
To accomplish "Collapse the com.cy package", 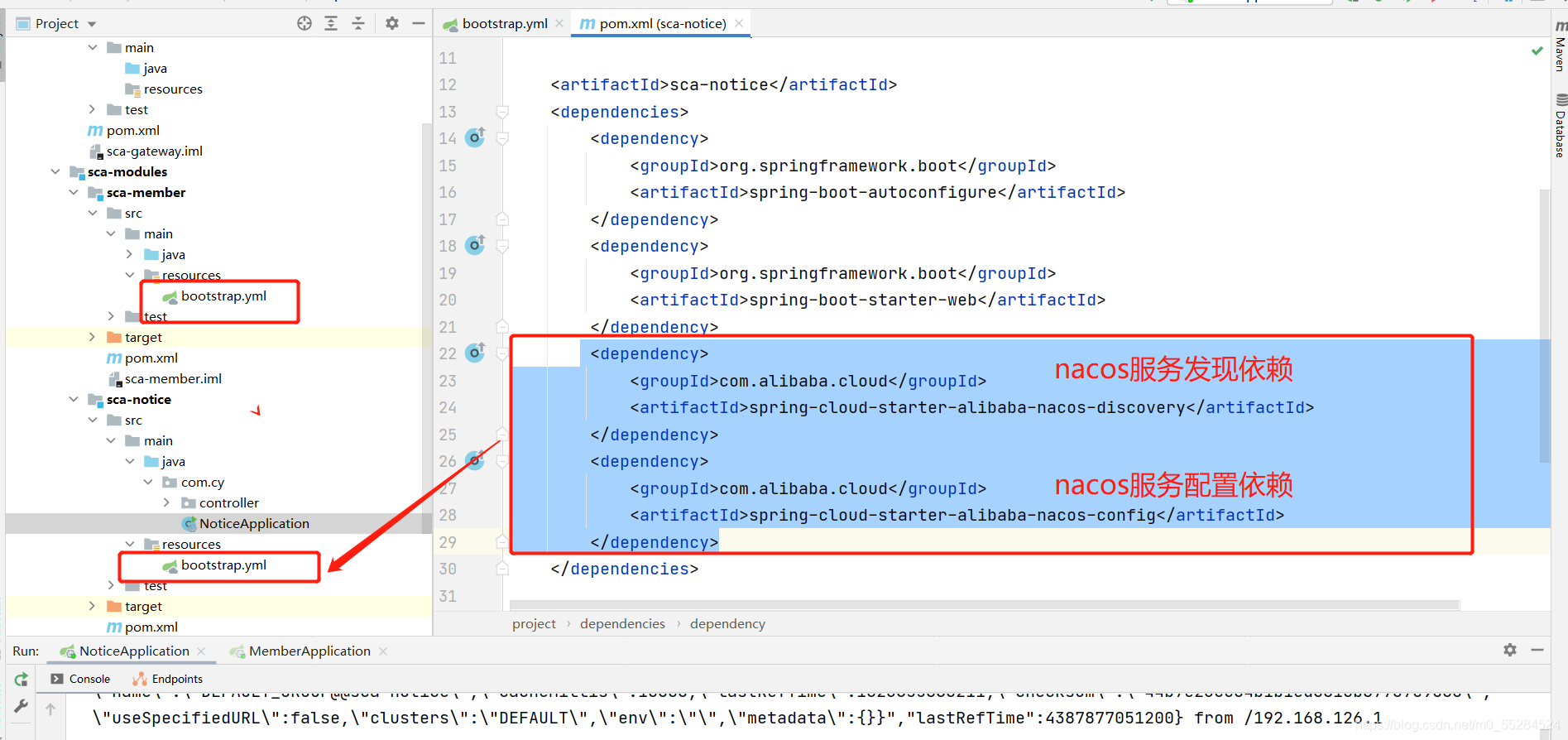I will [x=148, y=482].
